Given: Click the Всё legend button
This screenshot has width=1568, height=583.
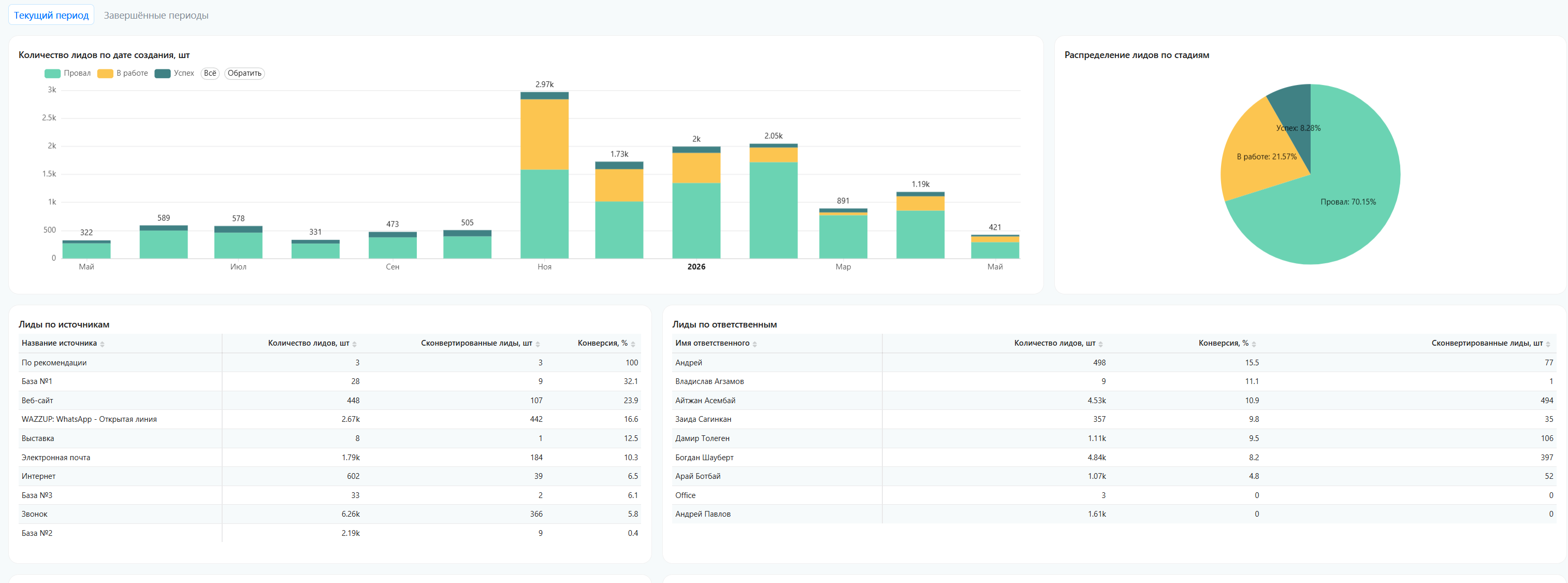Looking at the screenshot, I should coord(210,73).
